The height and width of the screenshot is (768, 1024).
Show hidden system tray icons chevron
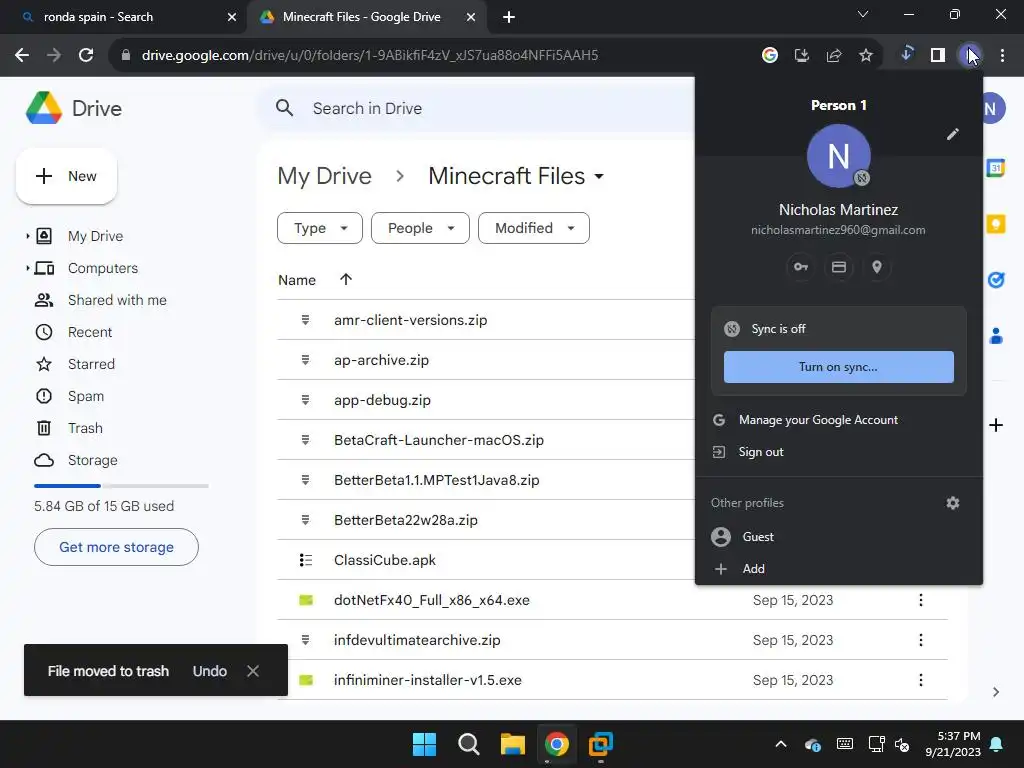click(780, 744)
